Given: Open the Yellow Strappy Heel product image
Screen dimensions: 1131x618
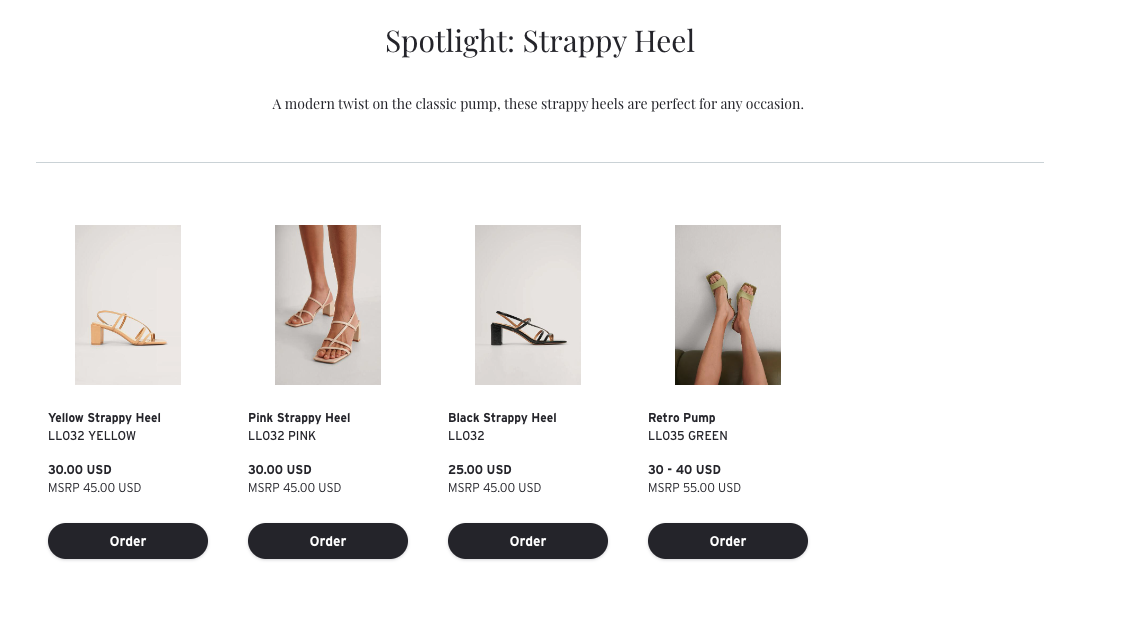Looking at the screenshot, I should click(128, 305).
